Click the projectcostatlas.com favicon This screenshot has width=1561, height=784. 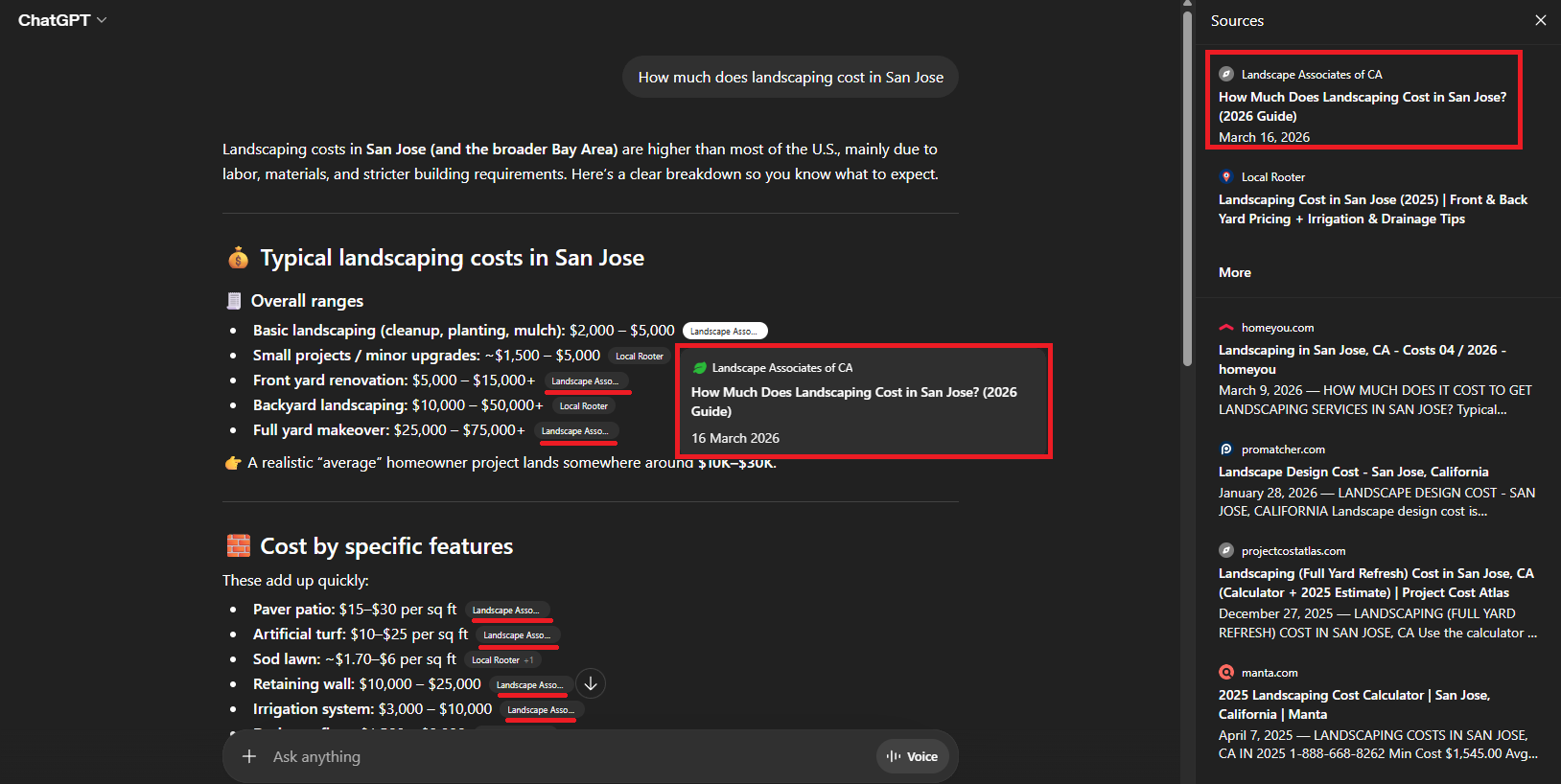click(x=1225, y=550)
